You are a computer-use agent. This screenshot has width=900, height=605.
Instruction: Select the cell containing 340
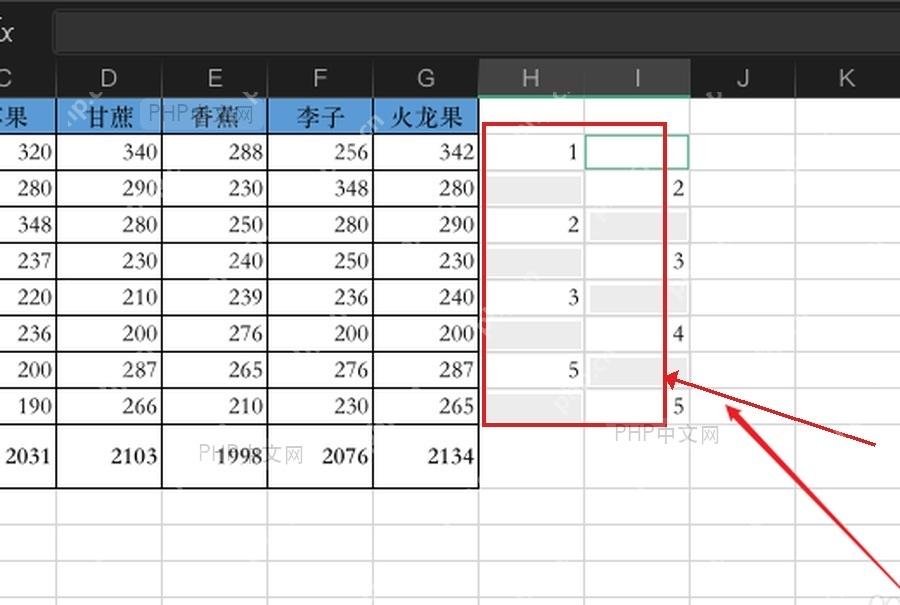pos(109,152)
